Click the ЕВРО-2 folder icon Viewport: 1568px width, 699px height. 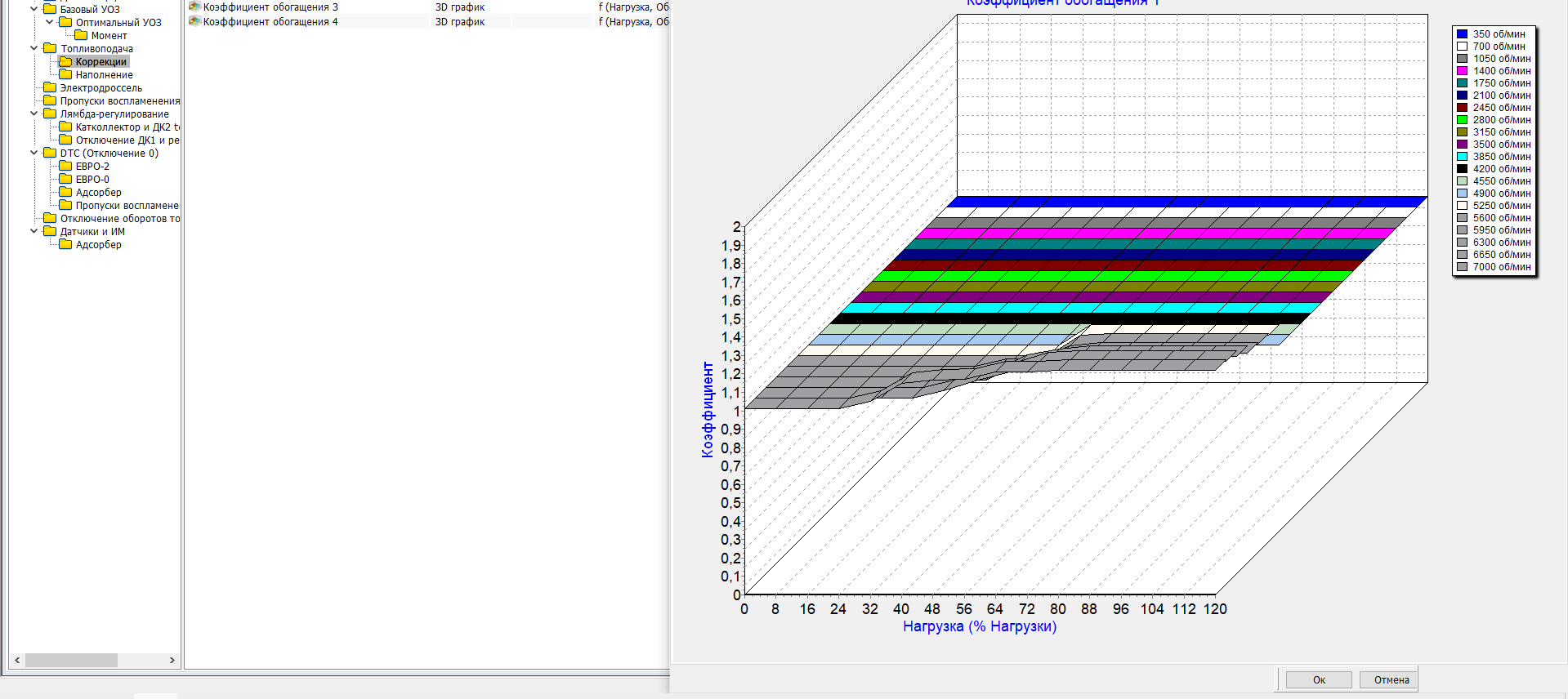coord(65,166)
